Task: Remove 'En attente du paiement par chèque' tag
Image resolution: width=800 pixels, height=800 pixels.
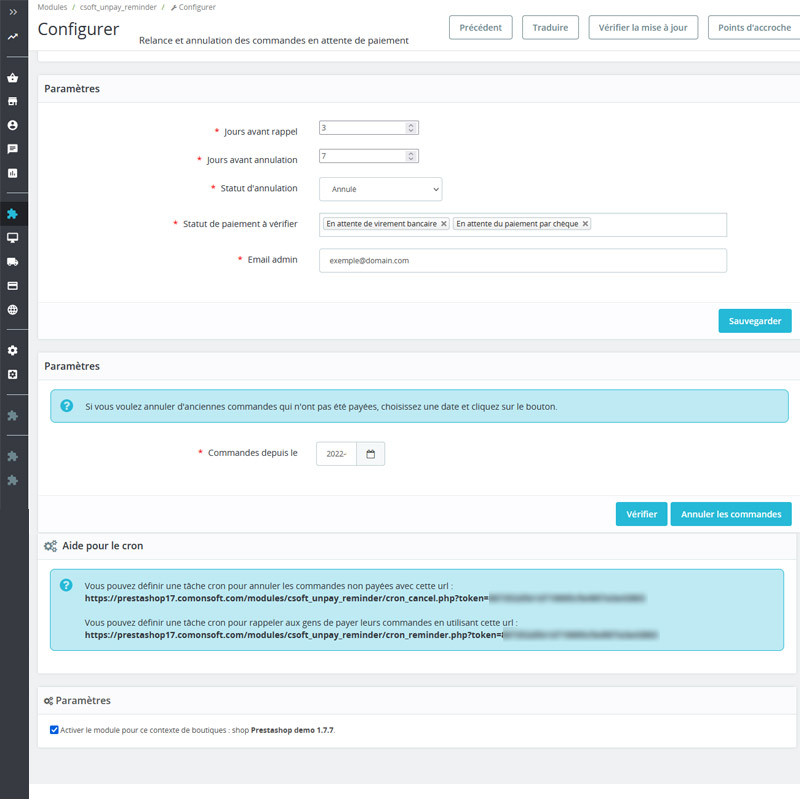Action: pyautogui.click(x=585, y=224)
